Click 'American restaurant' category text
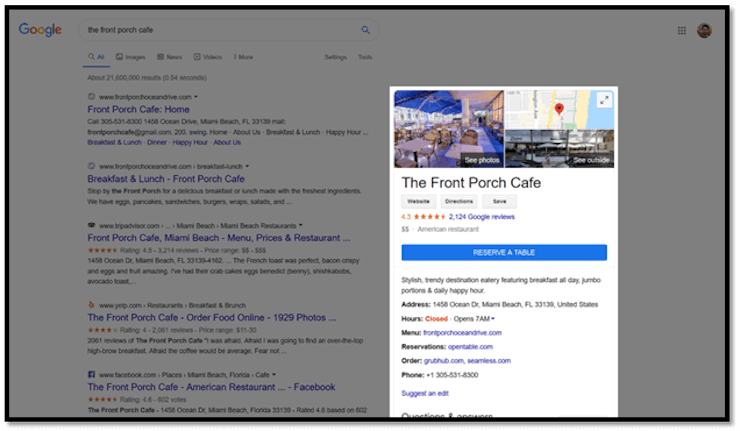740x431 pixels. pyautogui.click(x=448, y=229)
